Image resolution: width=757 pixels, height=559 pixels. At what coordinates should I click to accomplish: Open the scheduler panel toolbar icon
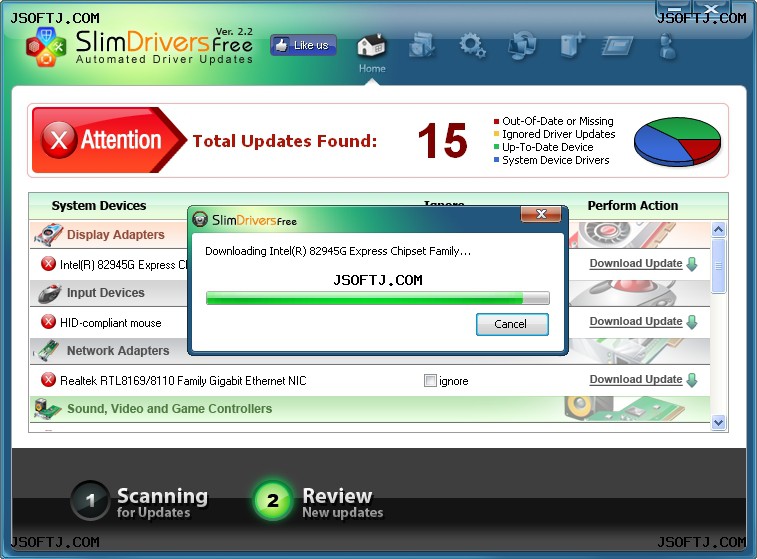coord(617,47)
